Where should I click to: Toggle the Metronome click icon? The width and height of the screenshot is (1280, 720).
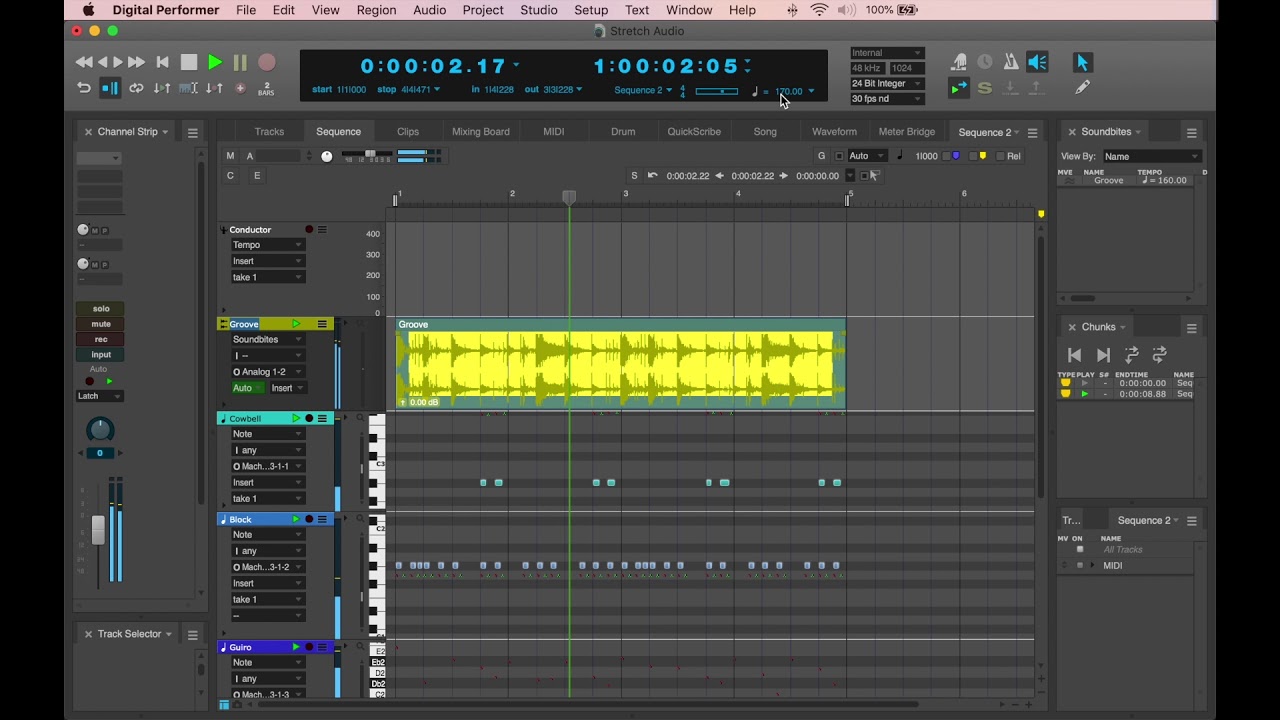1011,62
